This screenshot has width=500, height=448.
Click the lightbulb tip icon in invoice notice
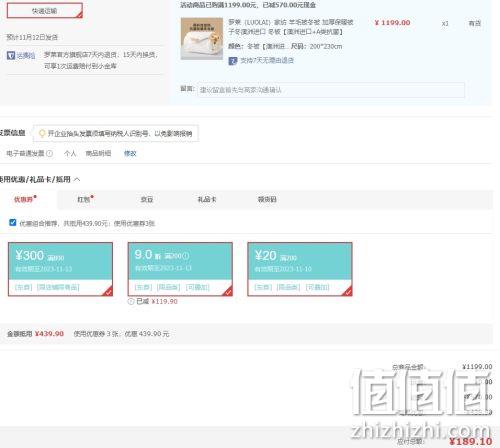point(42,133)
